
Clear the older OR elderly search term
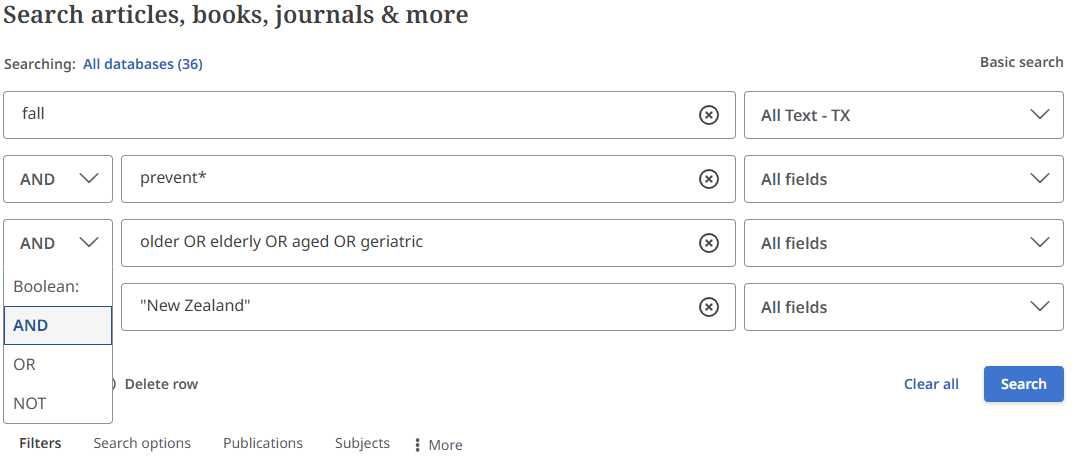pos(708,243)
